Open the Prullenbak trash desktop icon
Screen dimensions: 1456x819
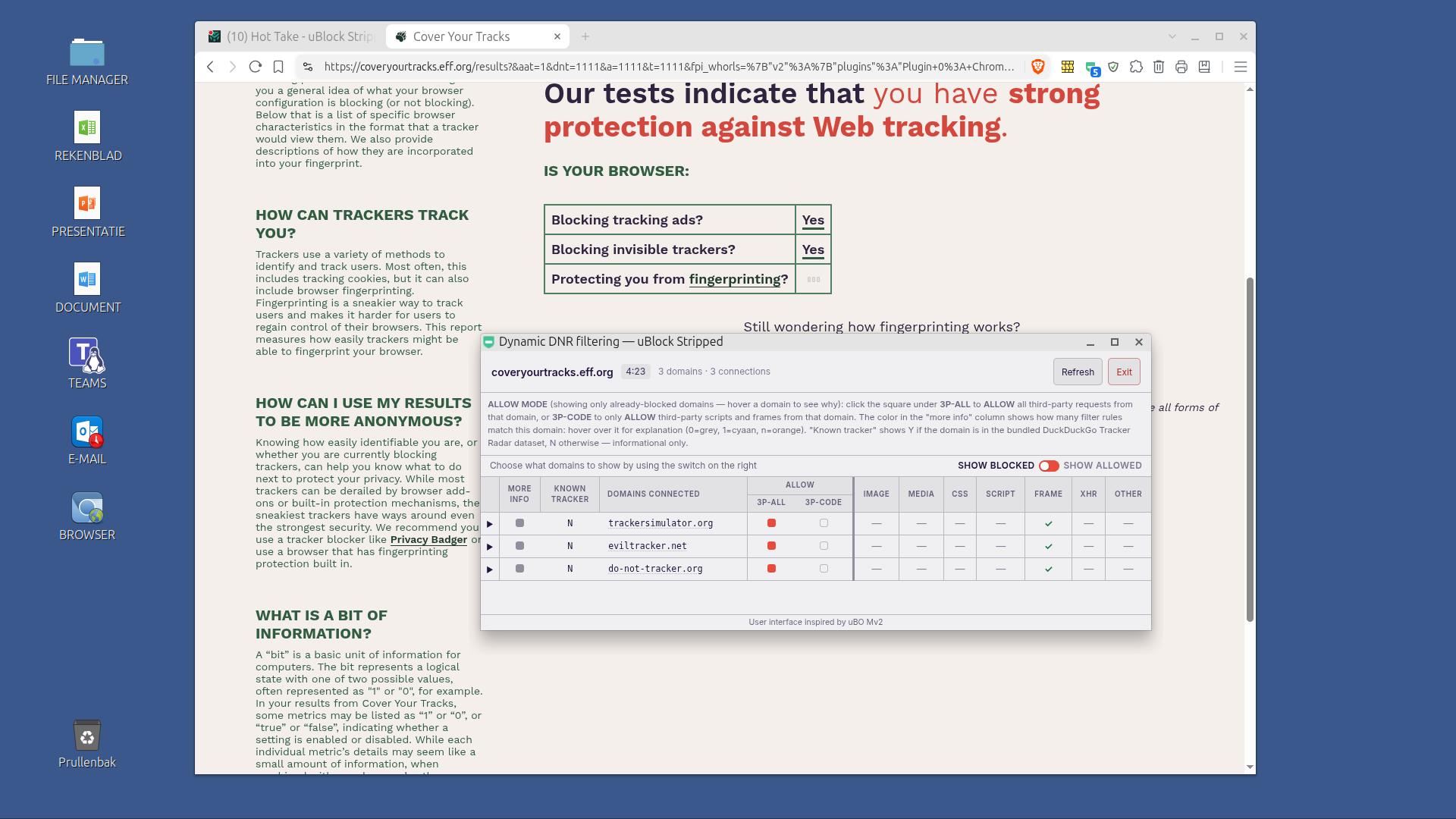pyautogui.click(x=87, y=744)
